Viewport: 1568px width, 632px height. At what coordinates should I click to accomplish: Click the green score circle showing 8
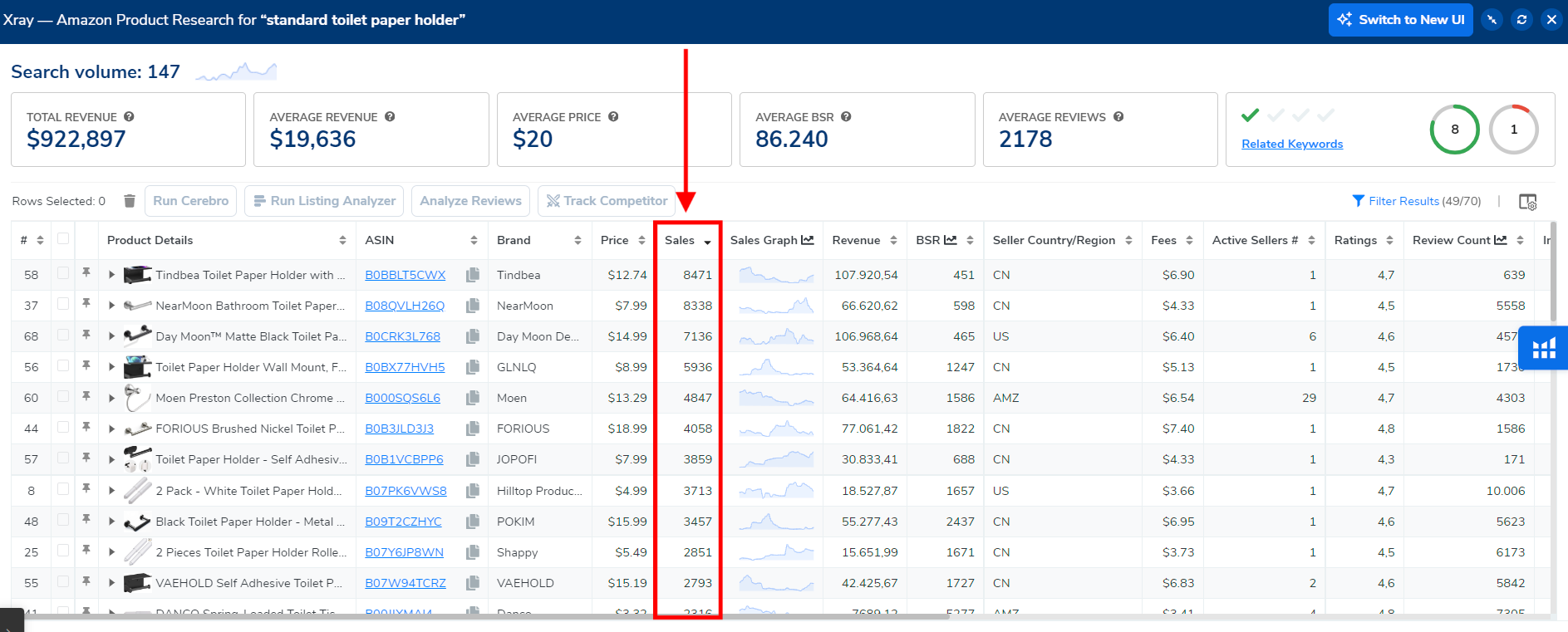[1454, 129]
